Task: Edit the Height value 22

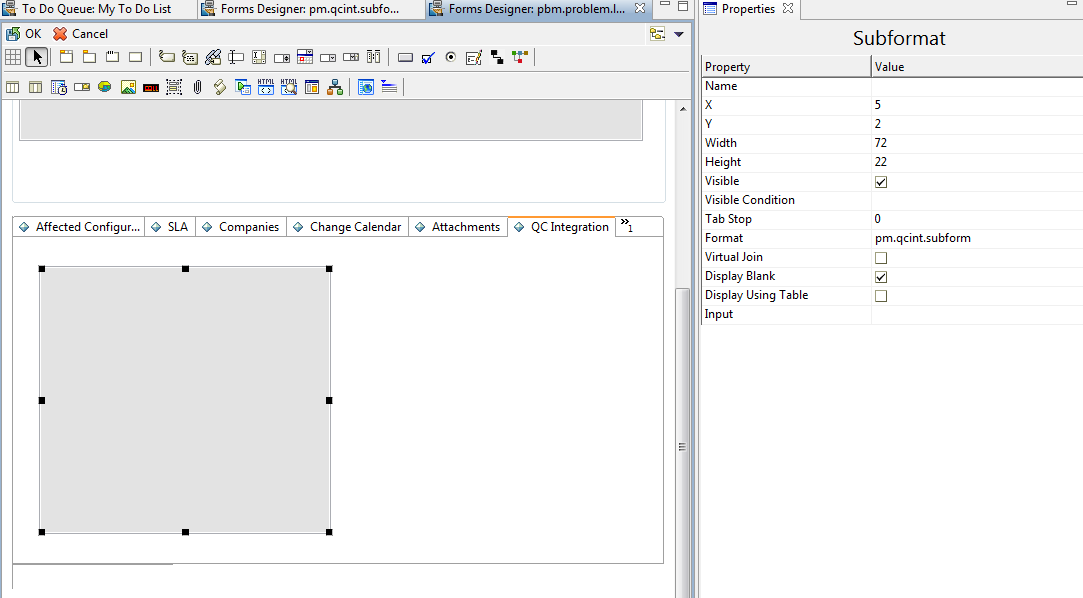Action: tap(977, 162)
